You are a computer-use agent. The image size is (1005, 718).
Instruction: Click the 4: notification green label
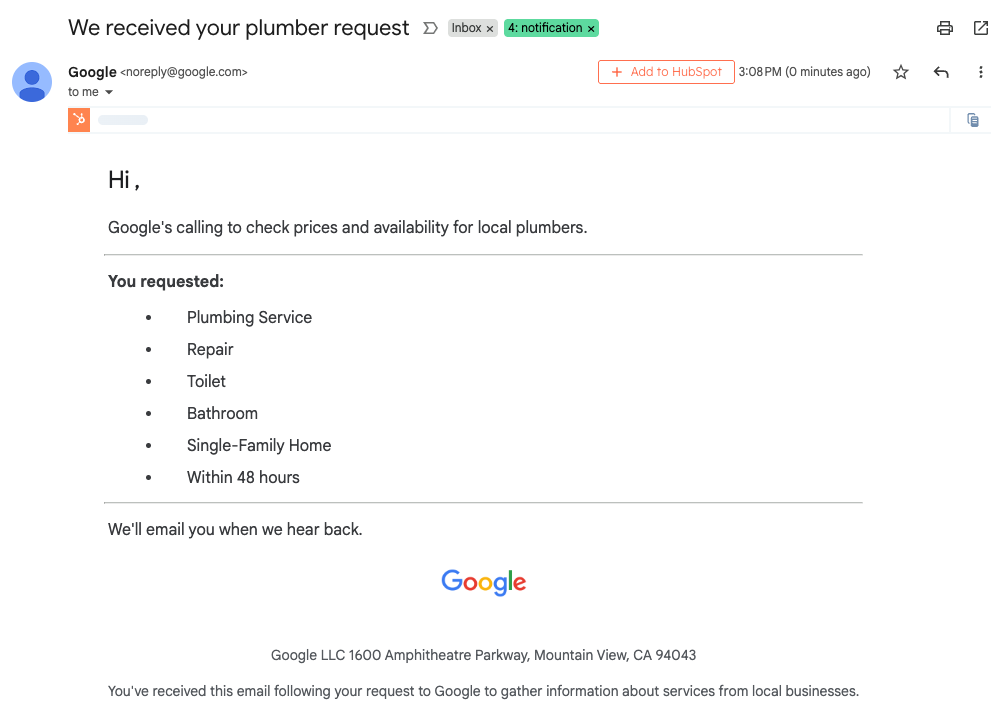coord(545,28)
